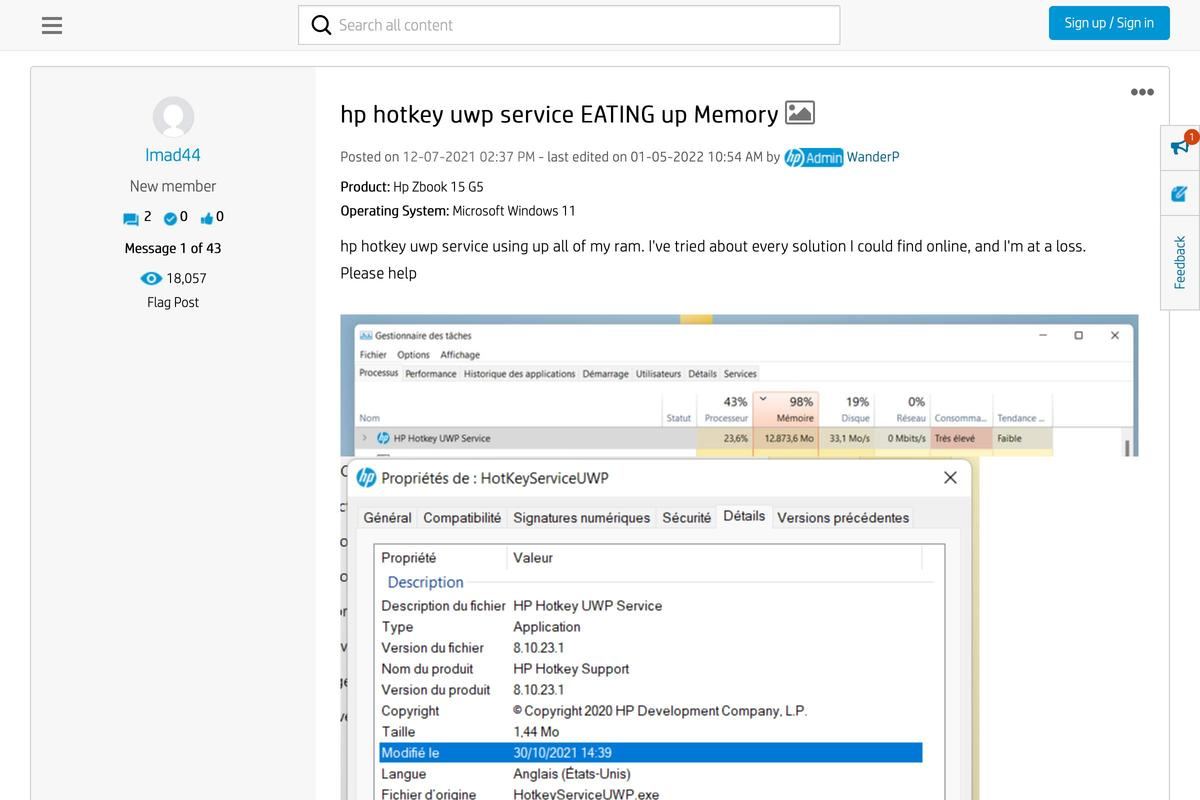Click the Taille property row

(650, 732)
